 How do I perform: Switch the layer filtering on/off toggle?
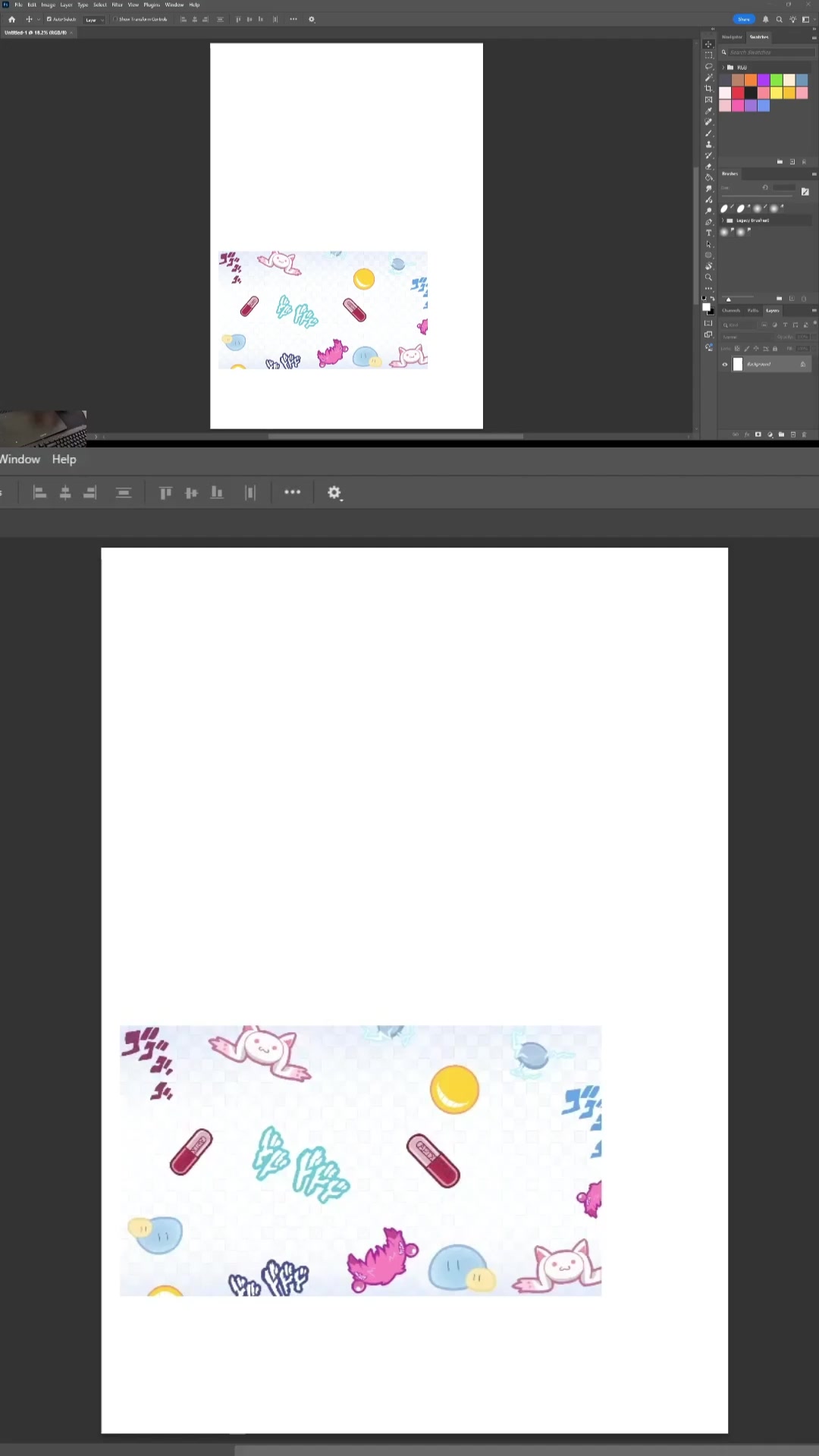click(815, 323)
